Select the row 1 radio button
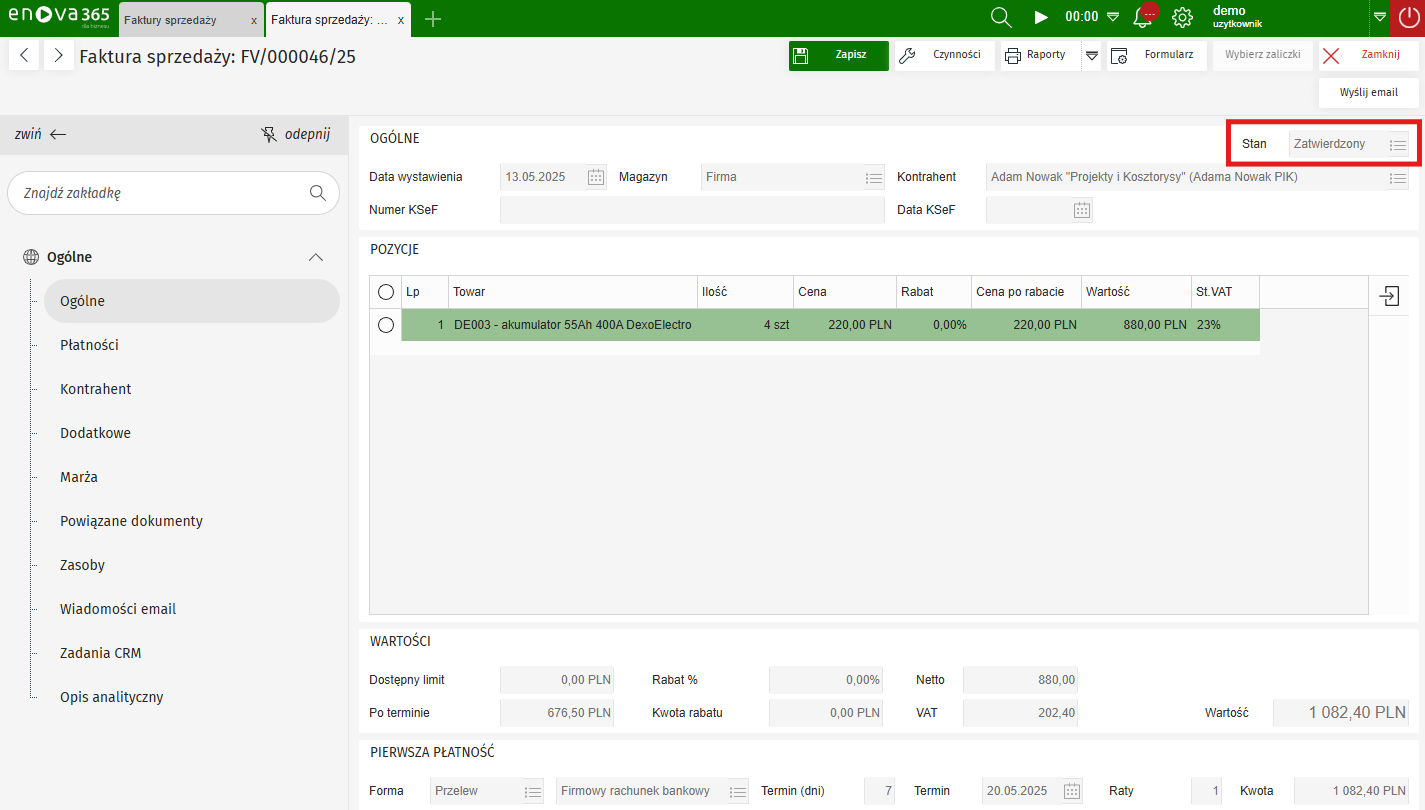Viewport: 1425px width, 810px height. (x=386, y=325)
